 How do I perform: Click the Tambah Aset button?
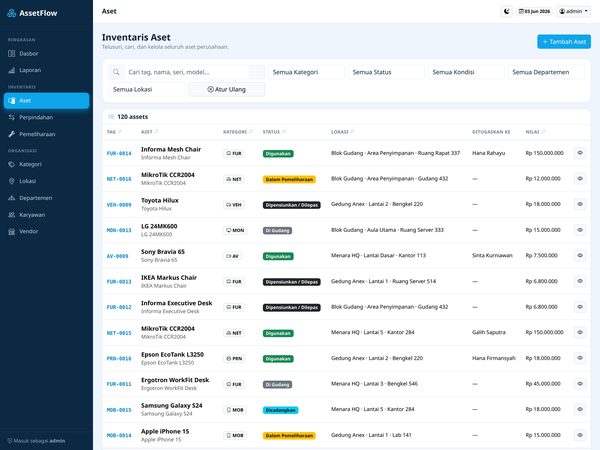(564, 42)
